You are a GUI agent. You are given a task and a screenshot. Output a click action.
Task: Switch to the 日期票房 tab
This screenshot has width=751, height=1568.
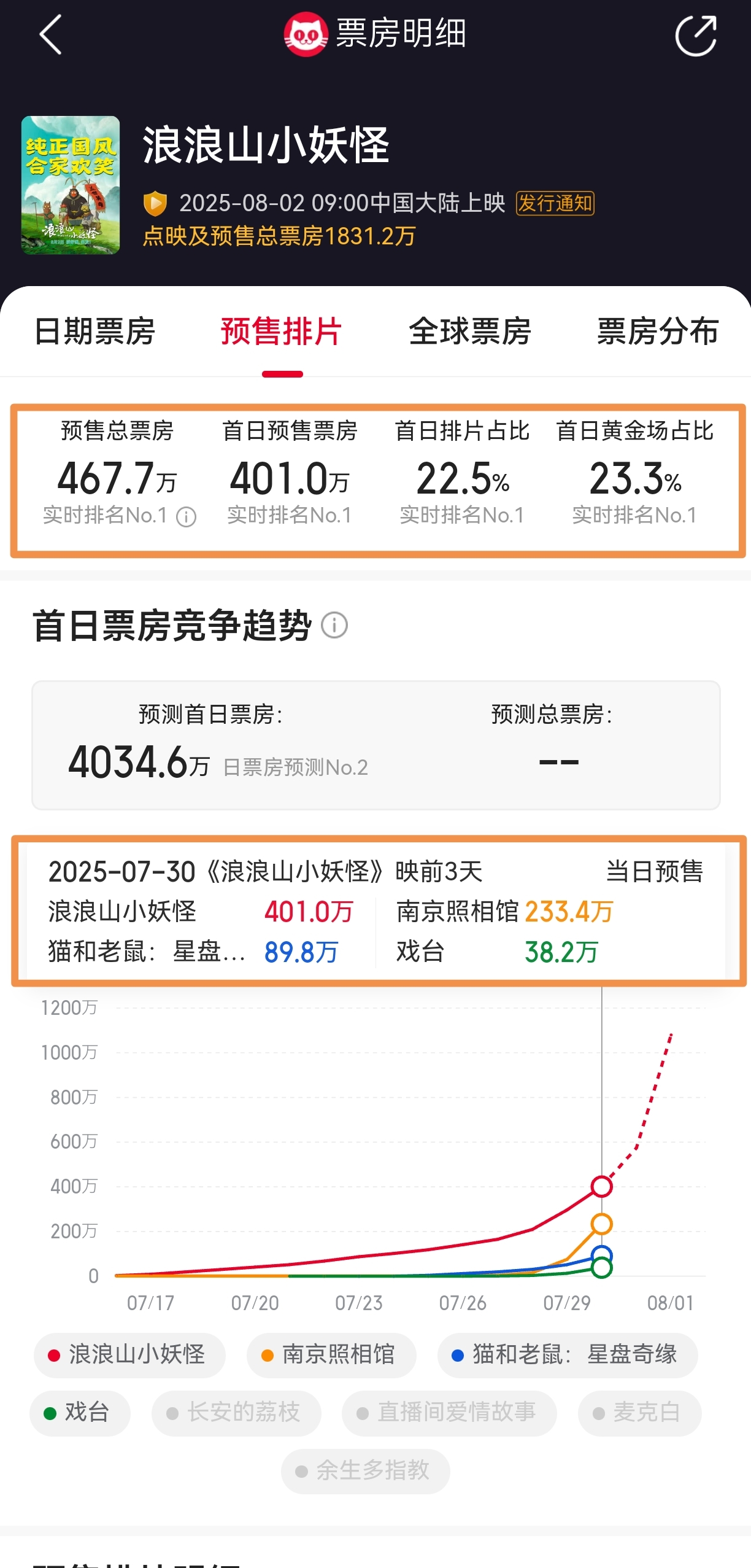click(94, 332)
